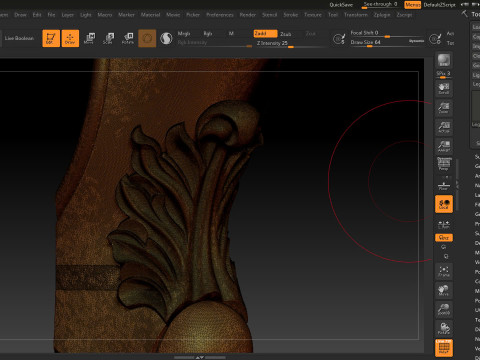Click the QuickSave button

pos(341,5)
